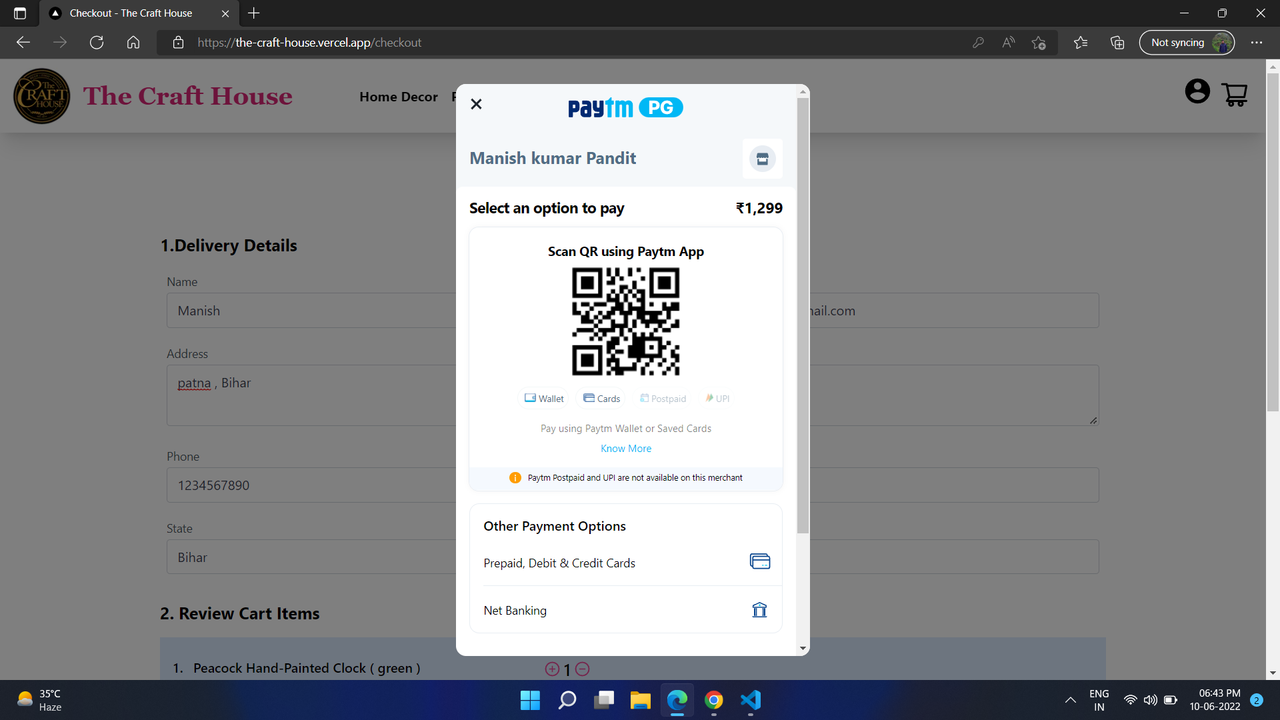Open the tab actions menu icon
Viewport: 1280px width, 720px height.
tap(20, 14)
